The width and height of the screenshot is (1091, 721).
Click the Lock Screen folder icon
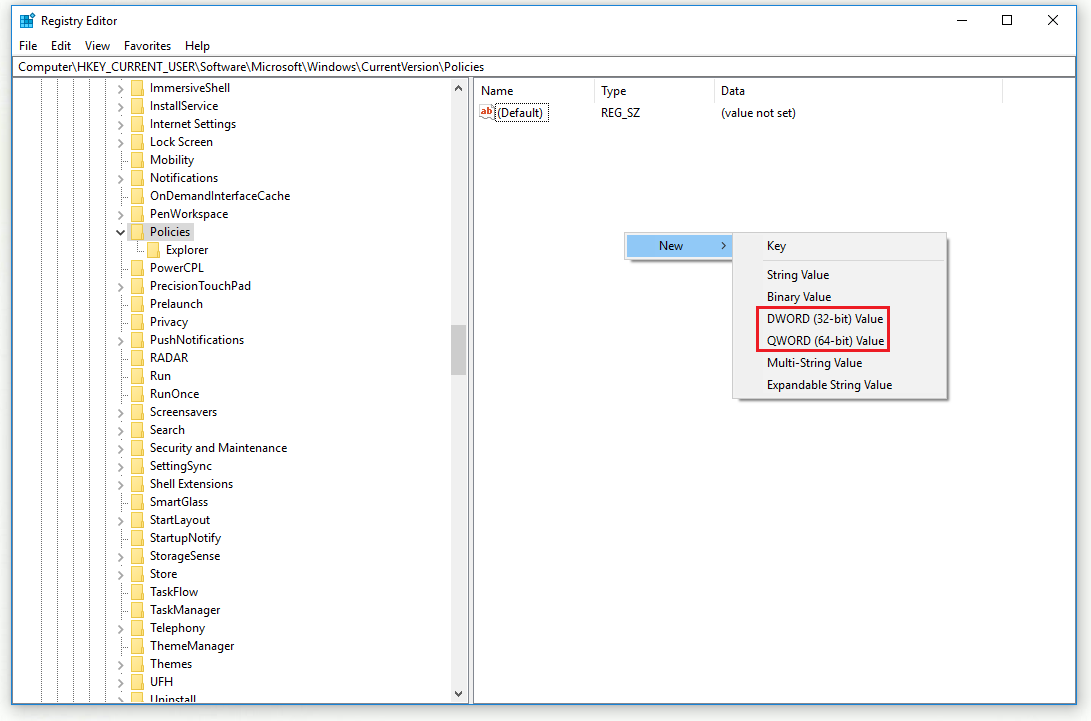tap(137, 142)
